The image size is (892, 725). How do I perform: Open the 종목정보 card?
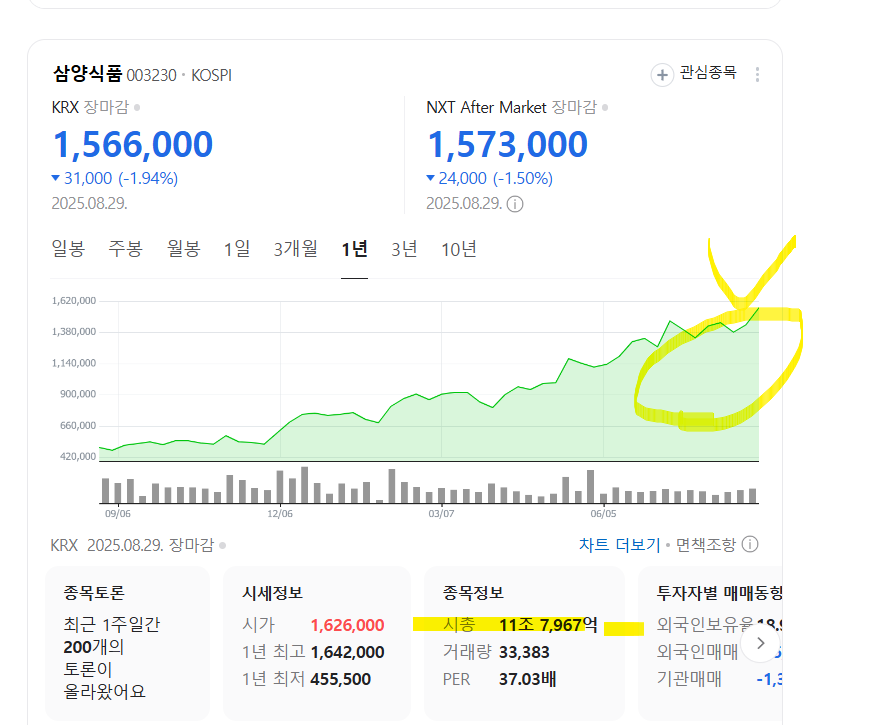coord(525,643)
